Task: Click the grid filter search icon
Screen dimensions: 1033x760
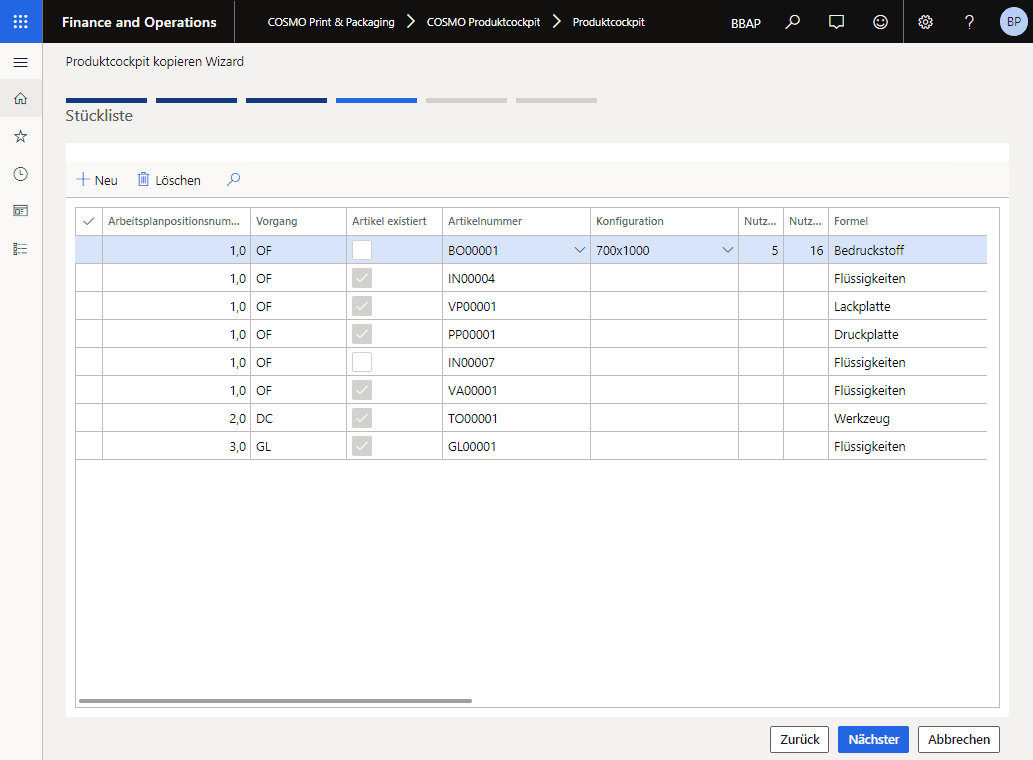Action: [x=233, y=180]
